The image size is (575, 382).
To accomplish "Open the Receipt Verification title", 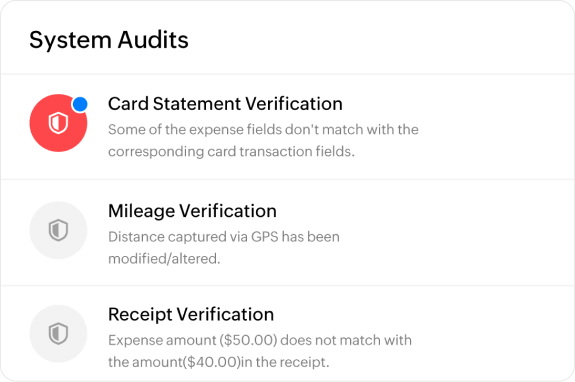I will click(x=191, y=315).
